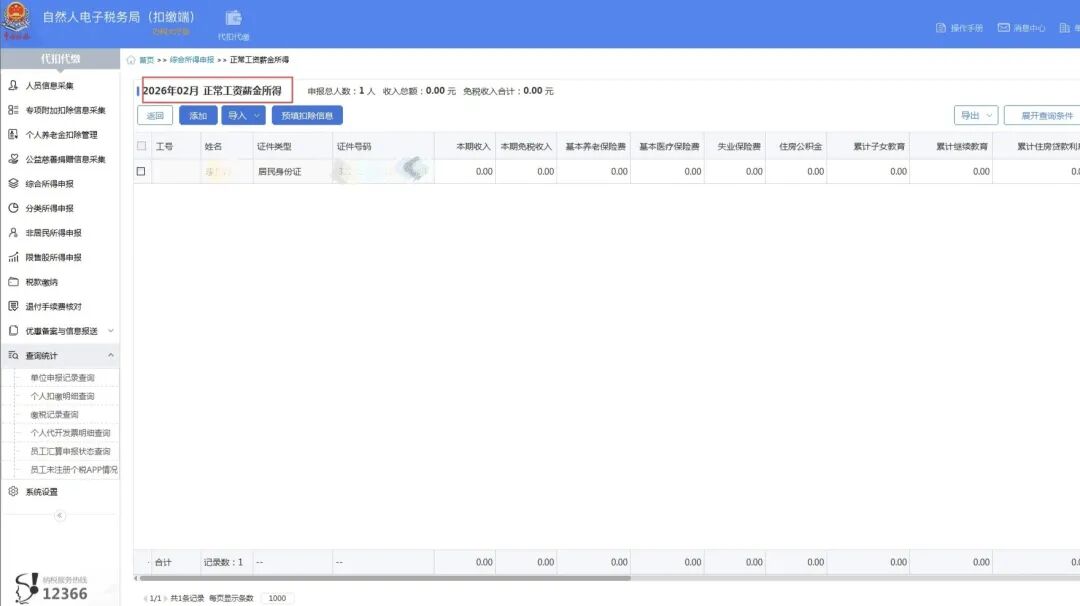Open the 代扣代缴 wallet icon in header
The width and height of the screenshot is (1080, 606).
coord(233,18)
